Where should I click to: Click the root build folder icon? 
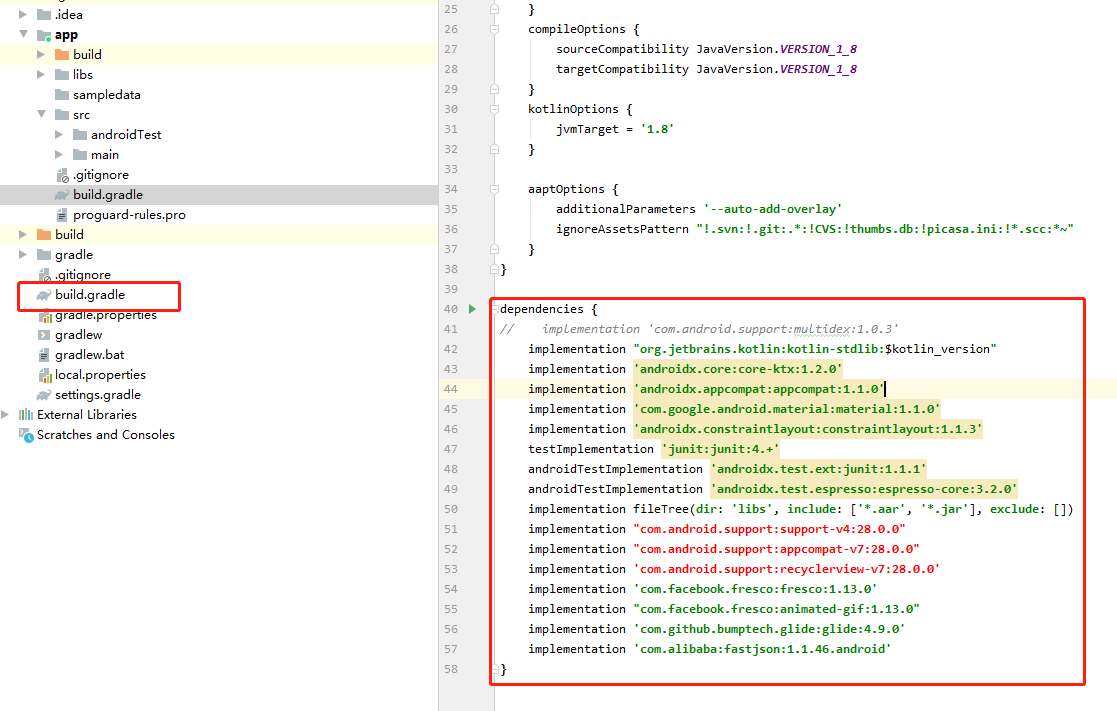(x=43, y=234)
